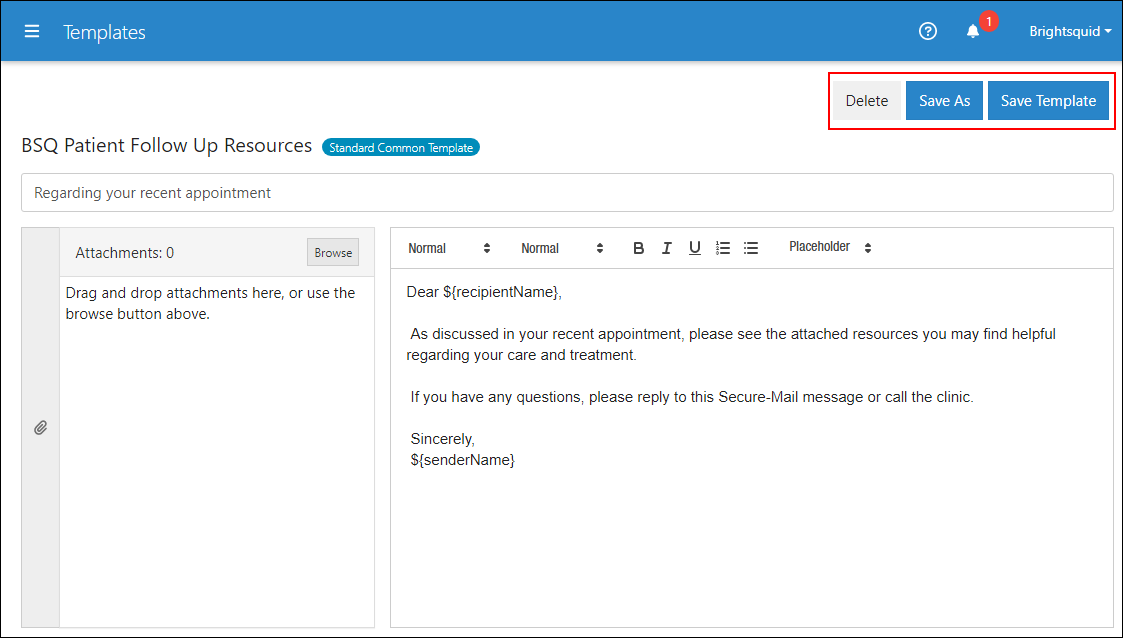The image size is (1123, 638).
Task: Click the Save Template button
Action: click(1048, 101)
